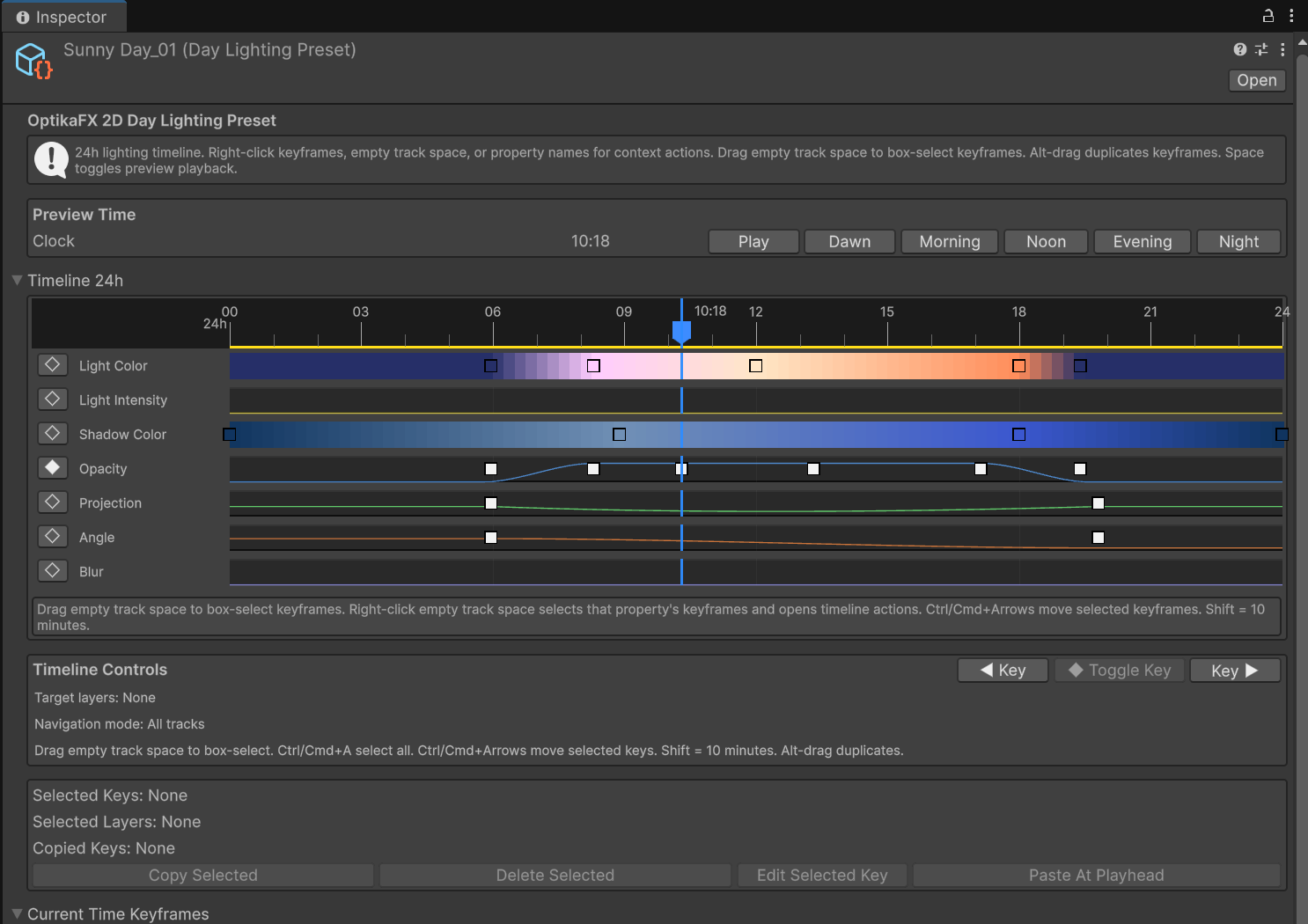Click Edit Selected Key button
Screen dimensions: 1308x924
822,876
